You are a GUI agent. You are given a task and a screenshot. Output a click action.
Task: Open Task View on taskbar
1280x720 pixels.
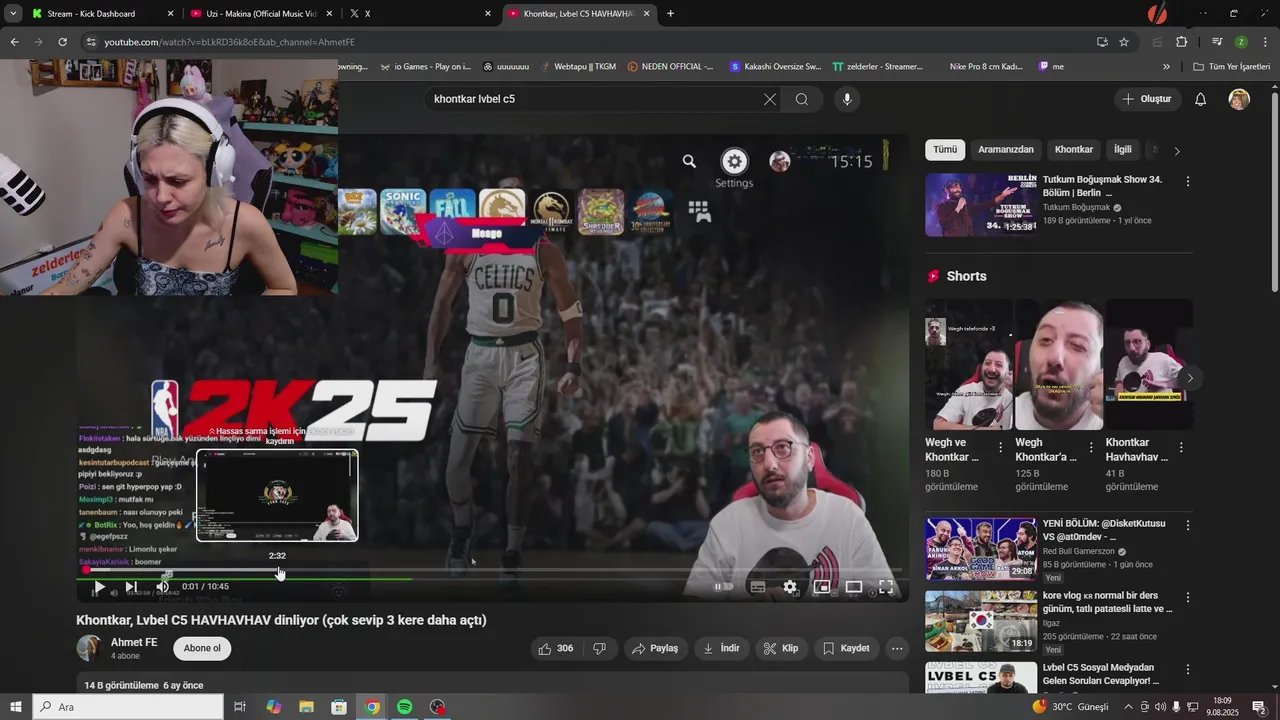tap(240, 707)
